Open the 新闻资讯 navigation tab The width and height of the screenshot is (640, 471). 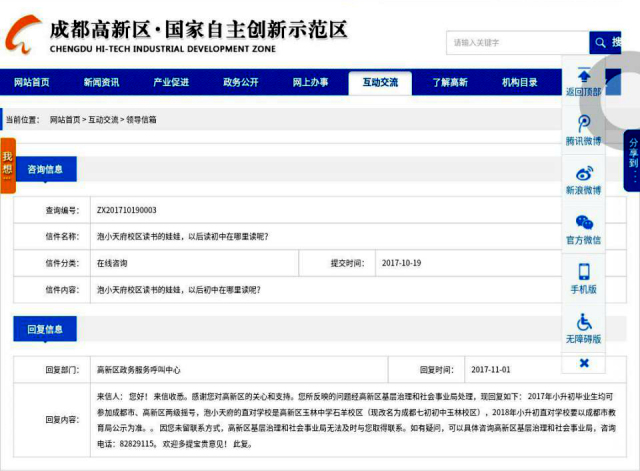click(x=101, y=82)
